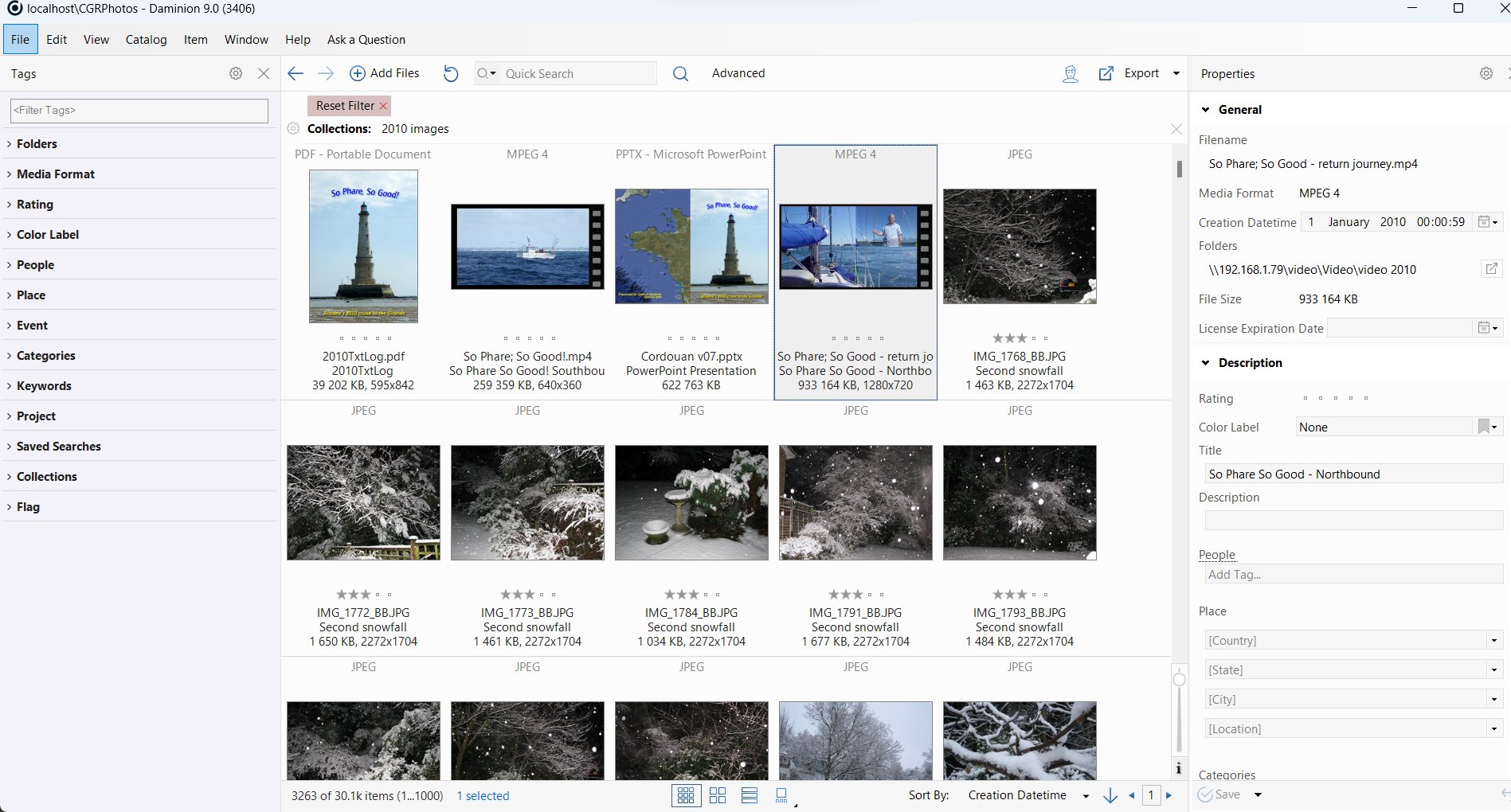
Task: Open Quick Search options dropdown
Action: click(487, 73)
